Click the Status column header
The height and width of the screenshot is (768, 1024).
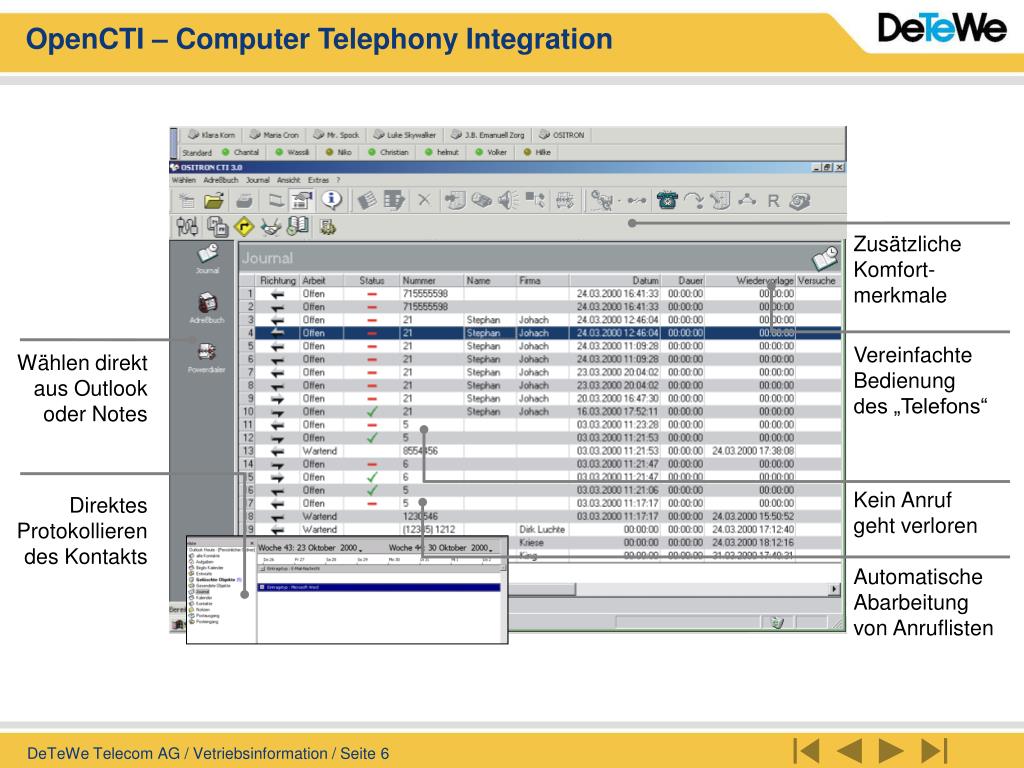pyautogui.click(x=372, y=280)
